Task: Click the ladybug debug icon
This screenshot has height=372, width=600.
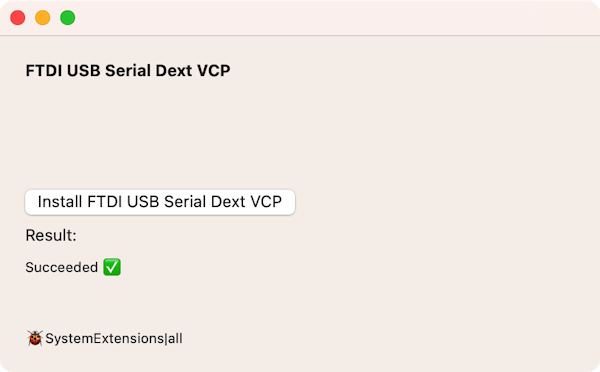Action: 35,338
